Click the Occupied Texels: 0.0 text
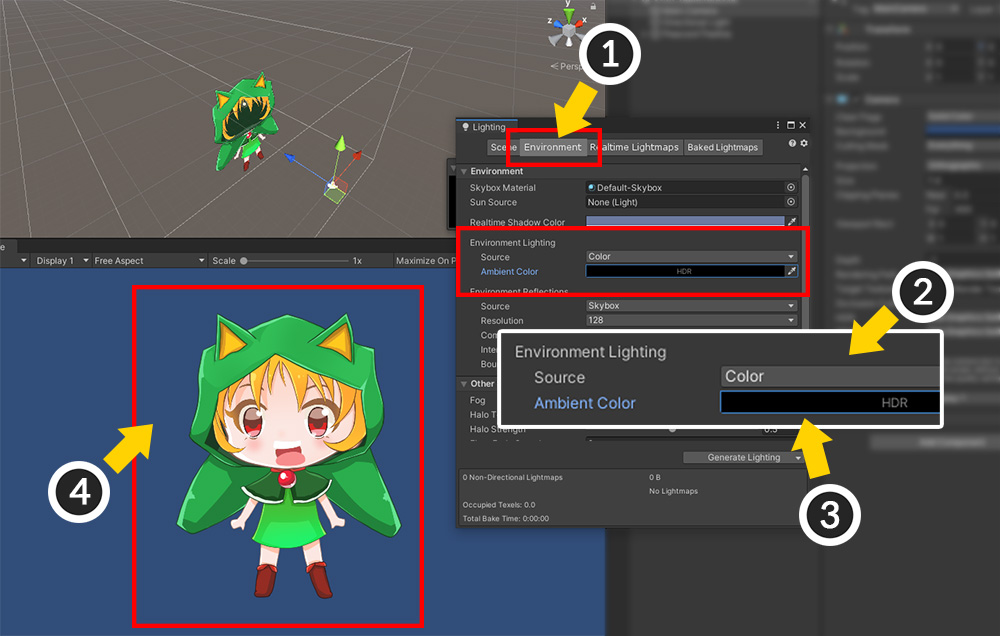Viewport: 1000px width, 636px height. [499, 505]
